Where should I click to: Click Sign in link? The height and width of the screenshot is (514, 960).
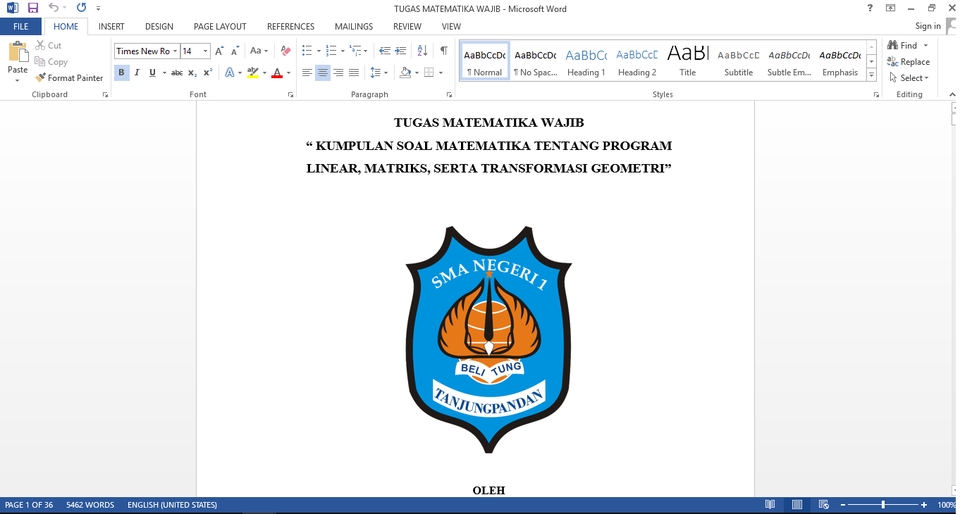coord(928,26)
